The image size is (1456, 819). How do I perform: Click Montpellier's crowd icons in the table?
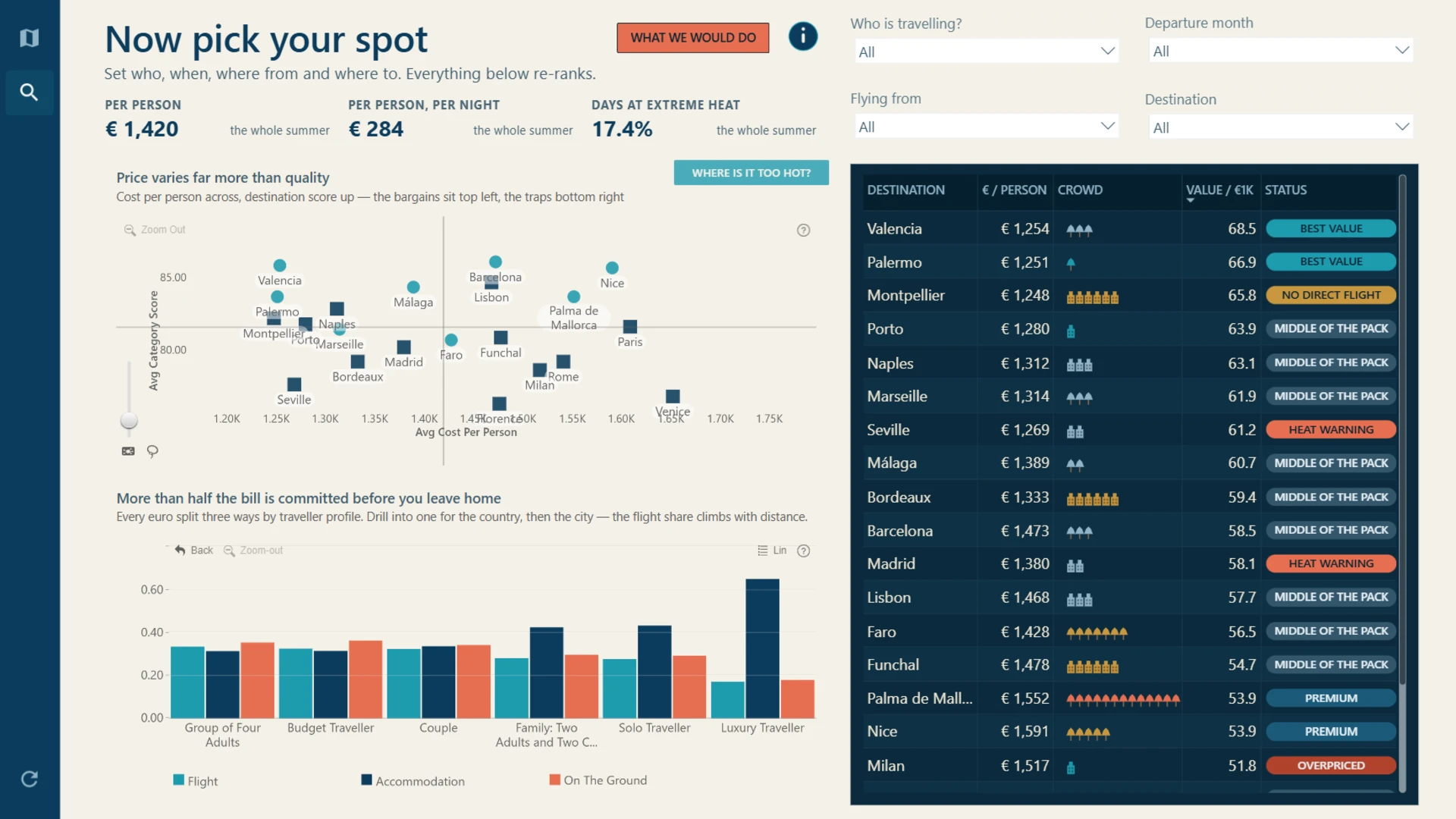(x=1092, y=297)
